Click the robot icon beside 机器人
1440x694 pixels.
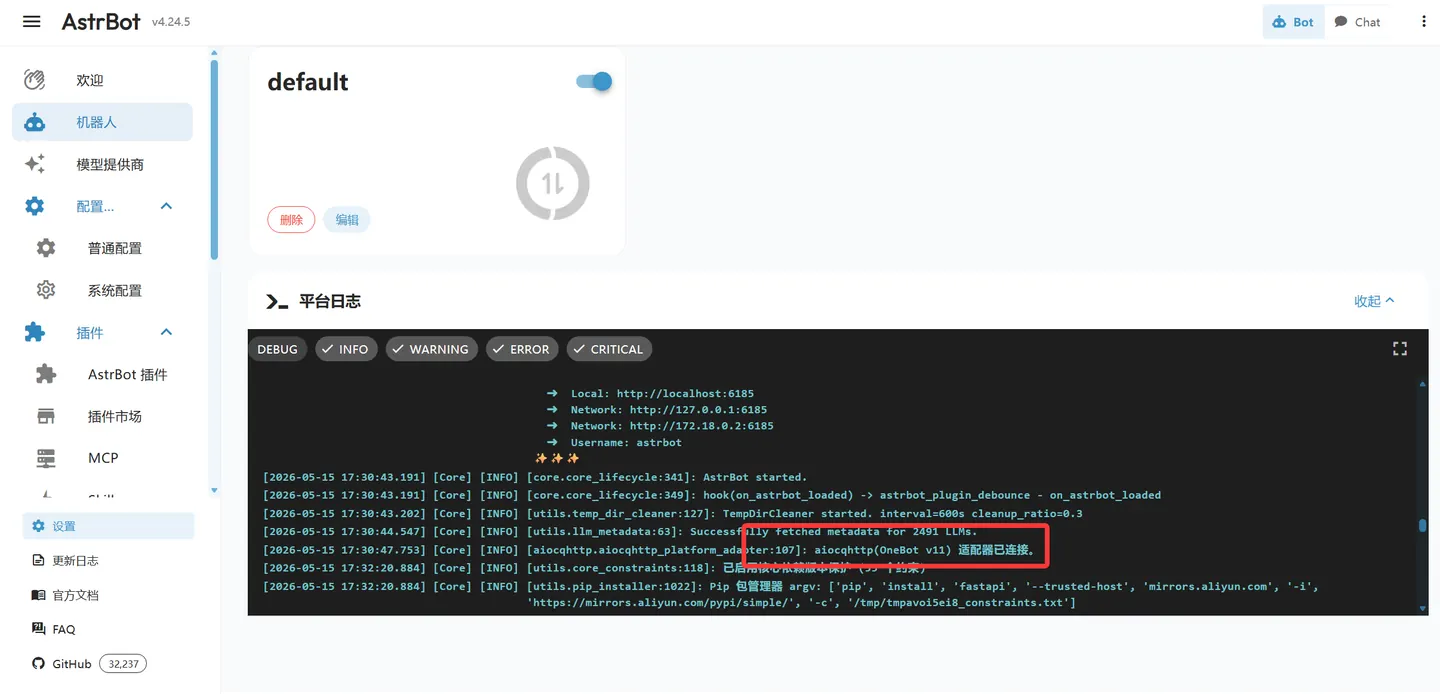[x=35, y=122]
